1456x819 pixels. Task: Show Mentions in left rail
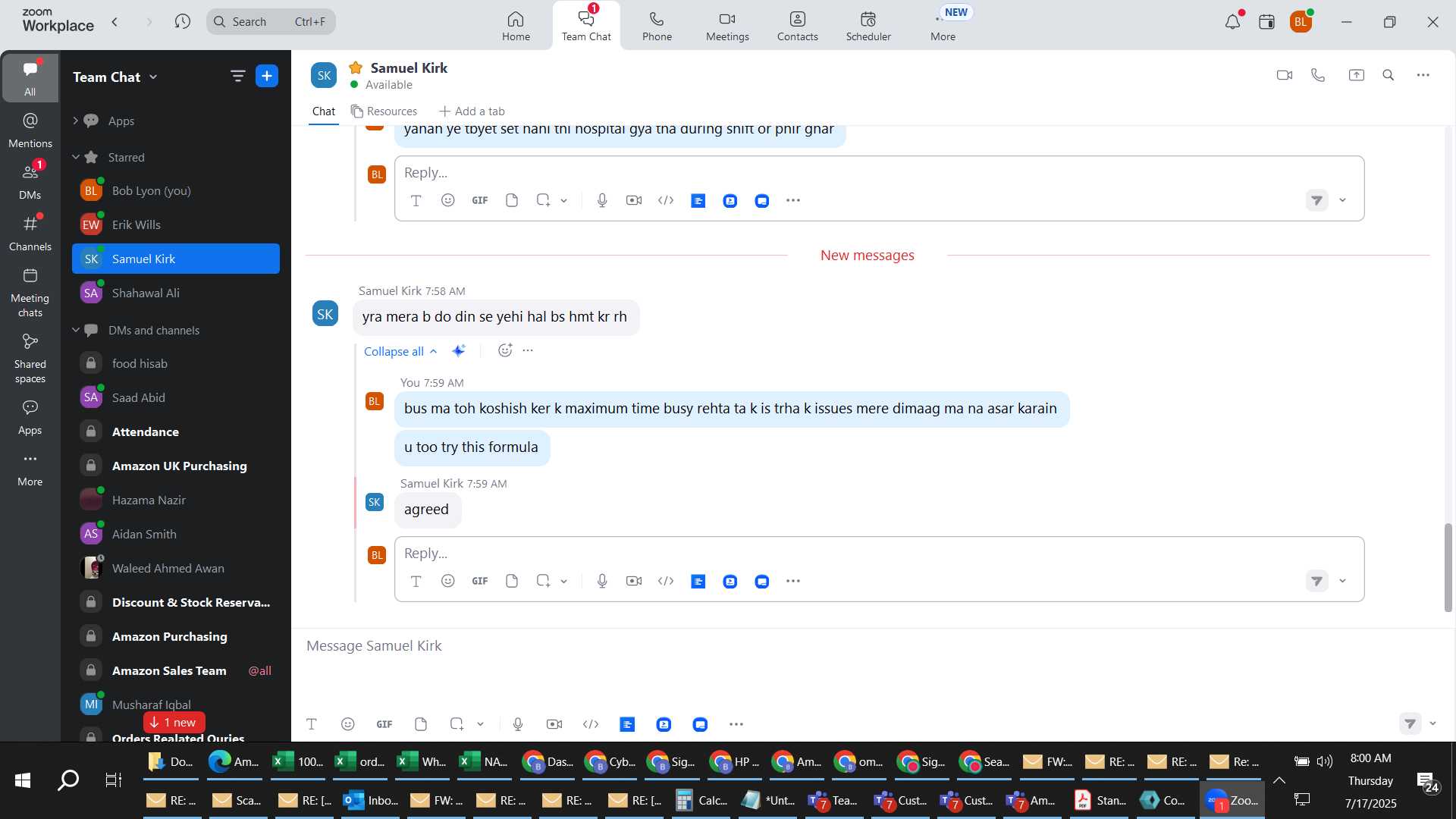pos(30,130)
